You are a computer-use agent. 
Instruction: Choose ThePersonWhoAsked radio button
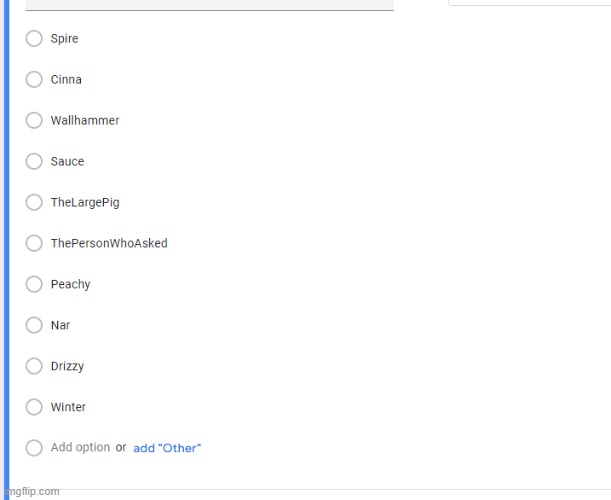coord(34,244)
